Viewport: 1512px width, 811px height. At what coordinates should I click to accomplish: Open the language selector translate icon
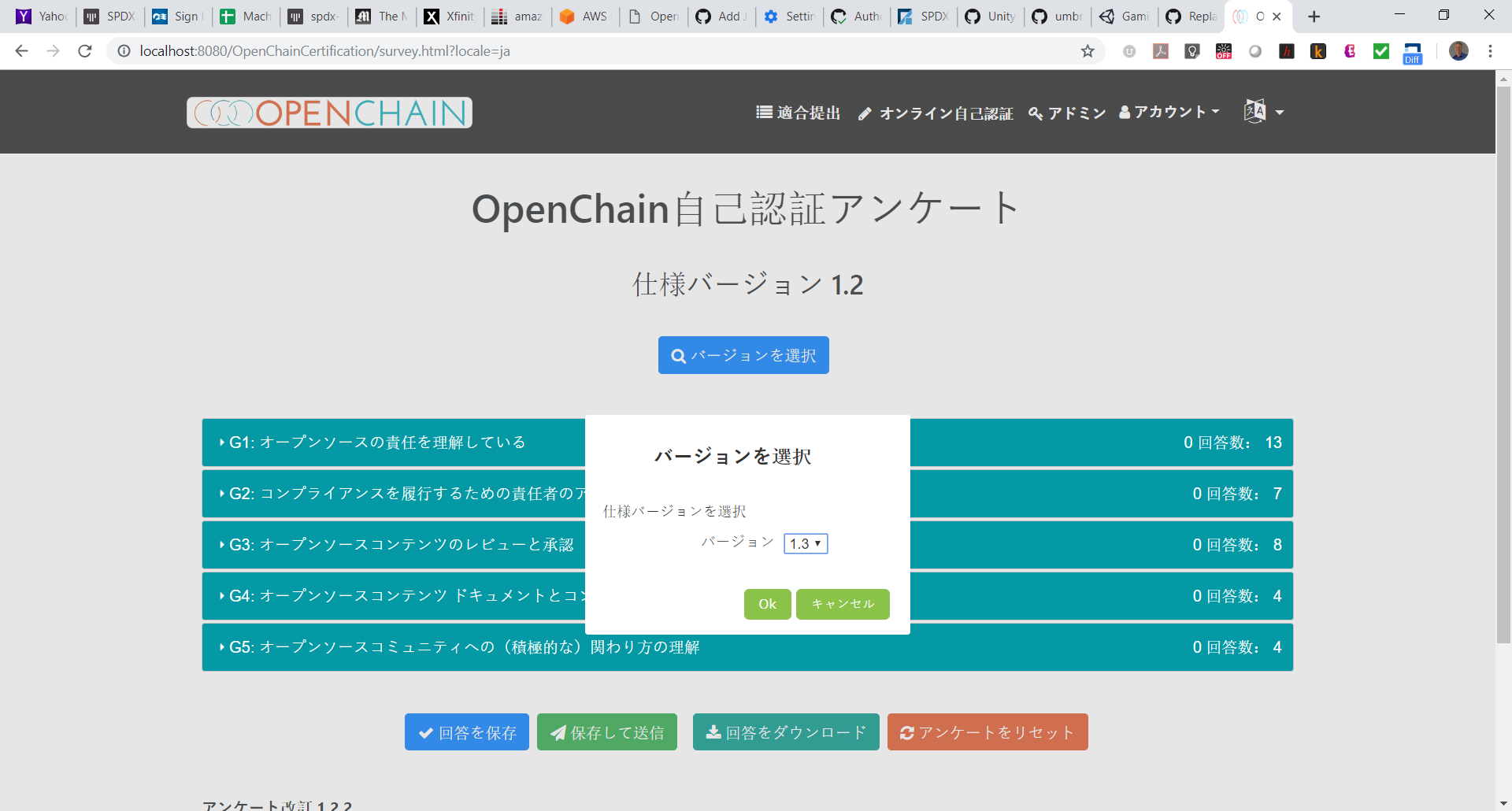pos(1254,111)
